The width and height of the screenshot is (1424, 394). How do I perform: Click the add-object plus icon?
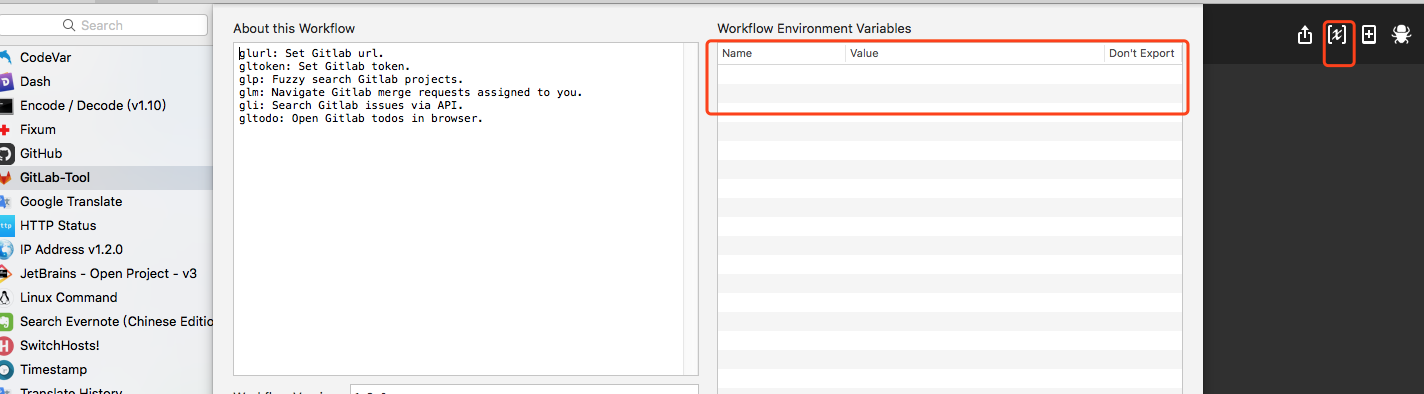[1369, 35]
